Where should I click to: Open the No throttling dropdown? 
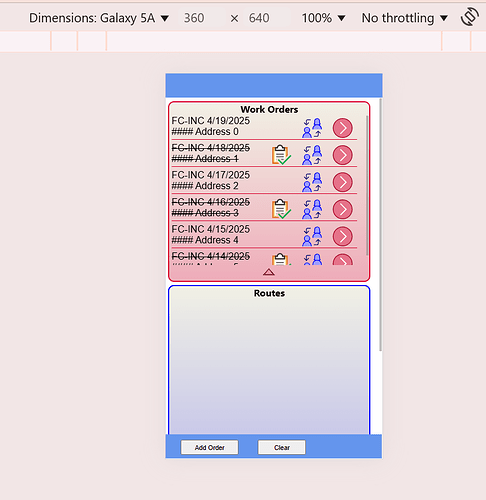(404, 18)
